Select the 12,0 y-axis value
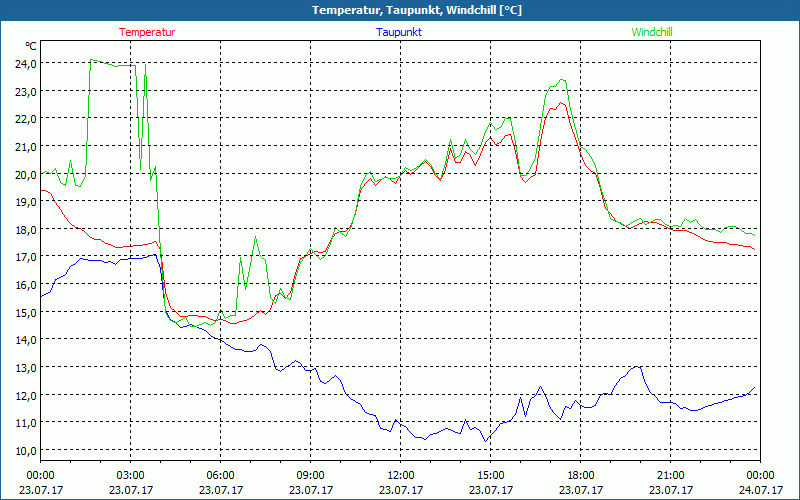 [26, 395]
